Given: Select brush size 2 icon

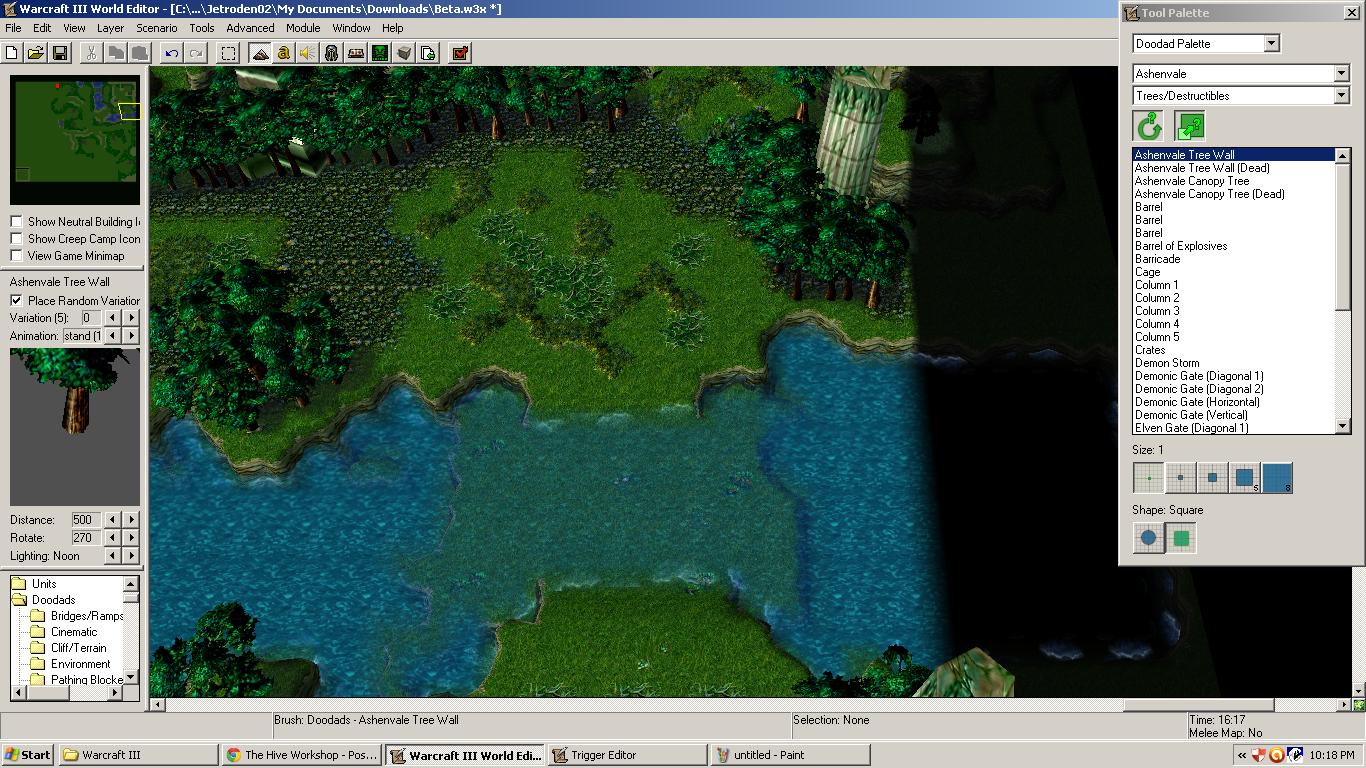Looking at the screenshot, I should click(1181, 478).
